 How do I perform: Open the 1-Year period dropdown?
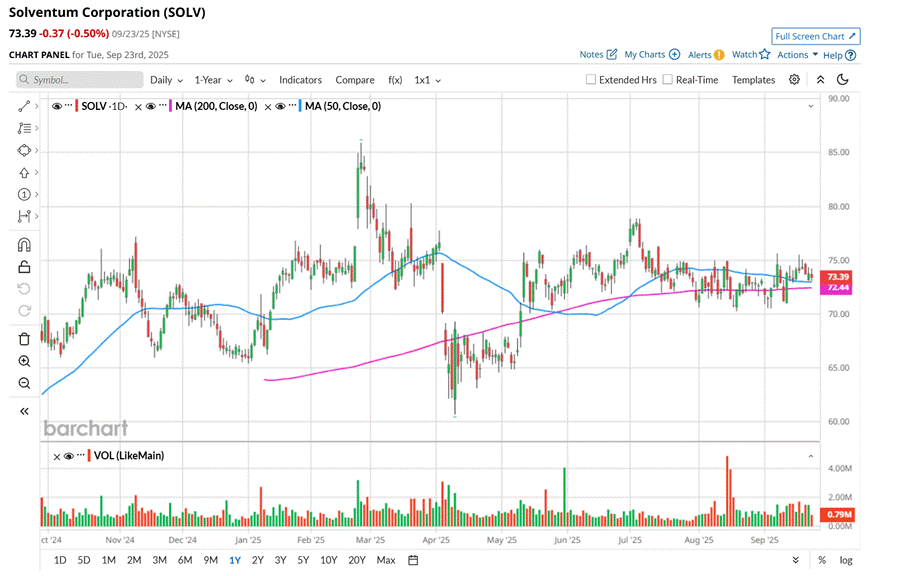pos(213,80)
